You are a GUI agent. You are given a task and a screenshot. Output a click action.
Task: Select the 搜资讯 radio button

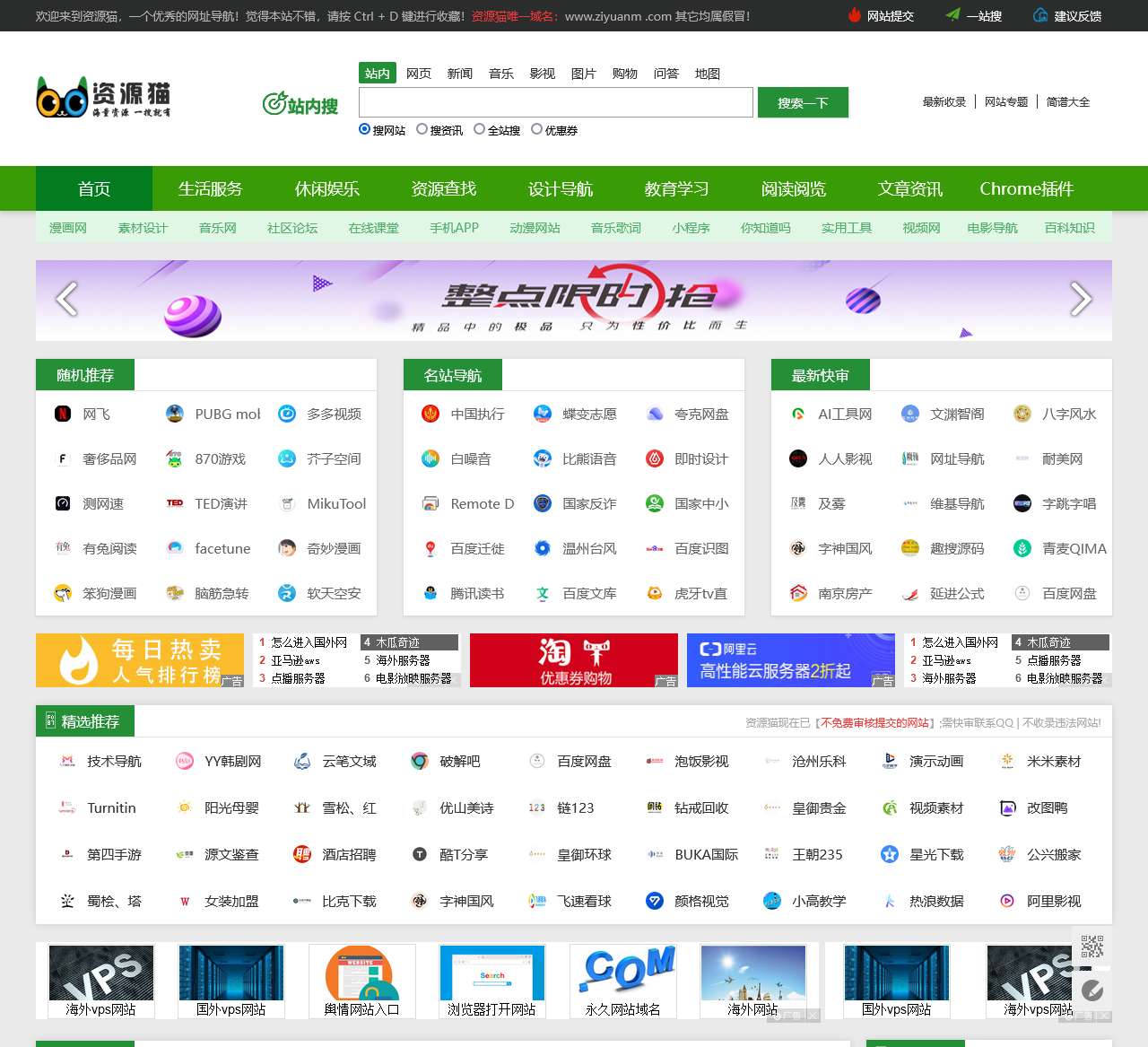[422, 129]
